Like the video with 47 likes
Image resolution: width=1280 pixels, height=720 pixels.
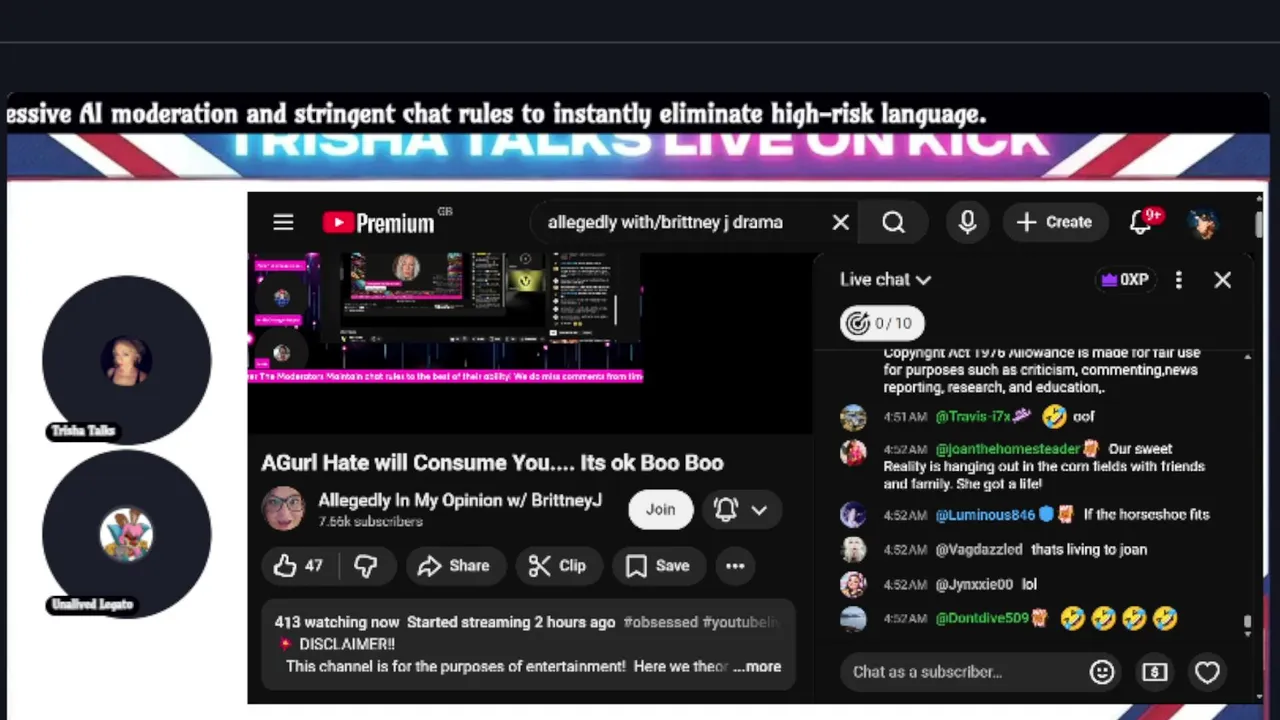[x=299, y=566]
